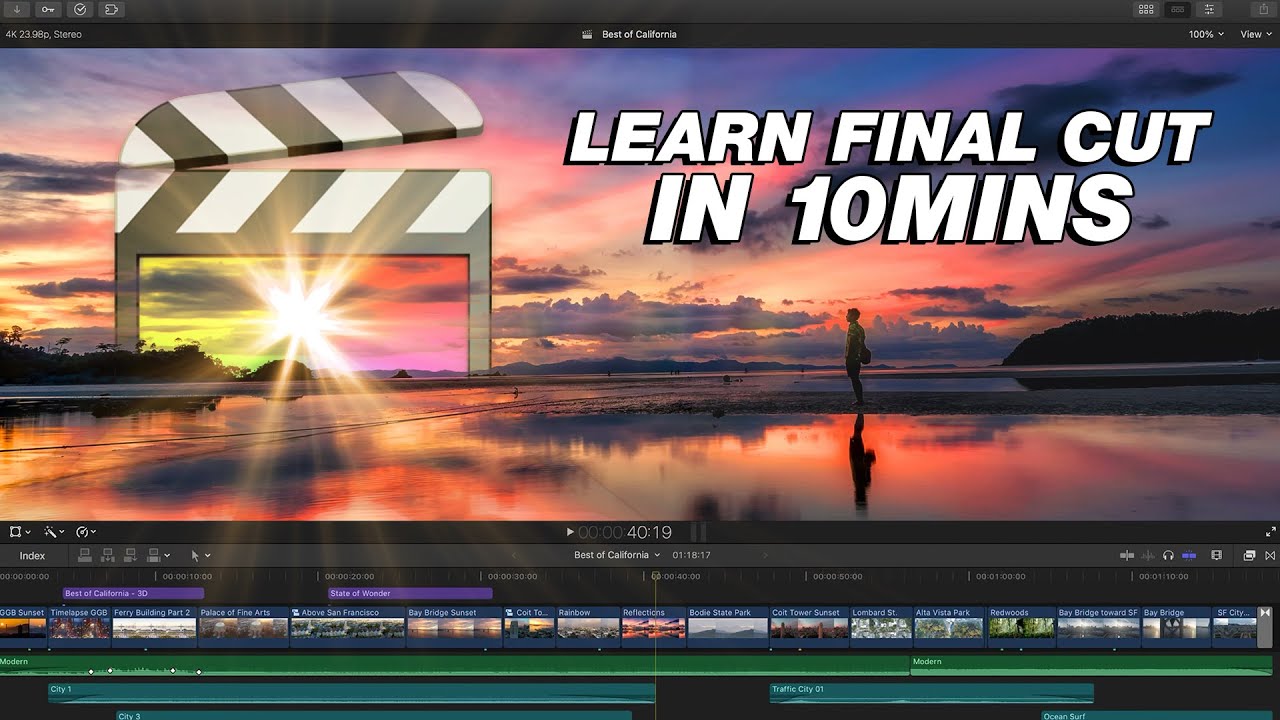1280x720 pixels.
Task: Open the Best of California project dropdown in timeline
Action: [617, 555]
